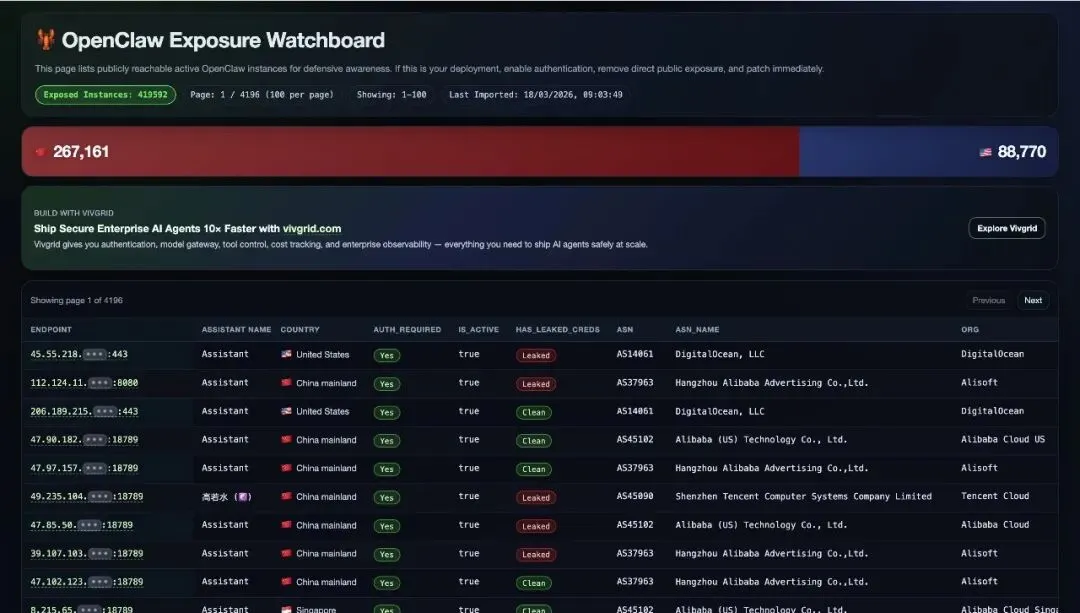Click the Leaked badge in the 45.55.218 row
This screenshot has width=1080, height=613.
click(536, 355)
